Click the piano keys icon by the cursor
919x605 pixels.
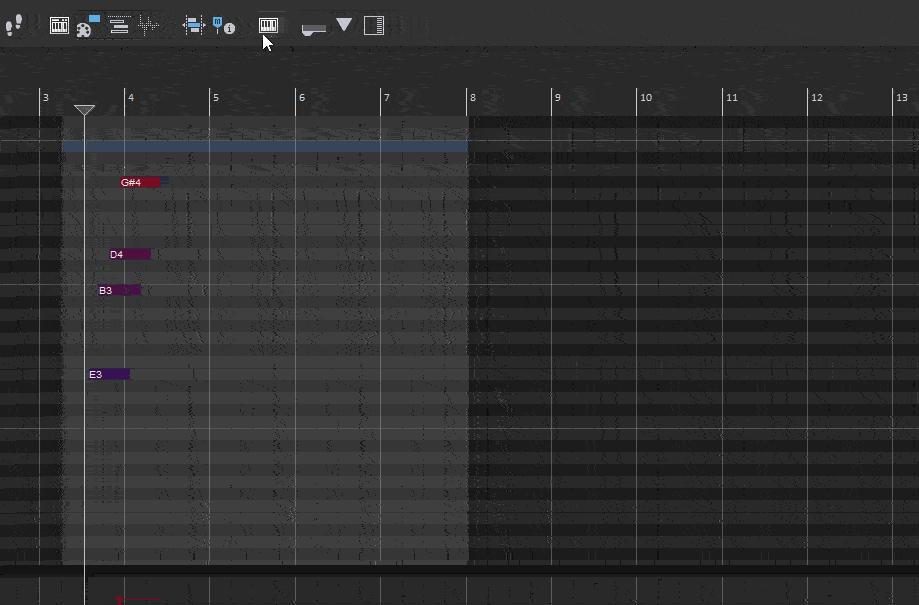(268, 25)
